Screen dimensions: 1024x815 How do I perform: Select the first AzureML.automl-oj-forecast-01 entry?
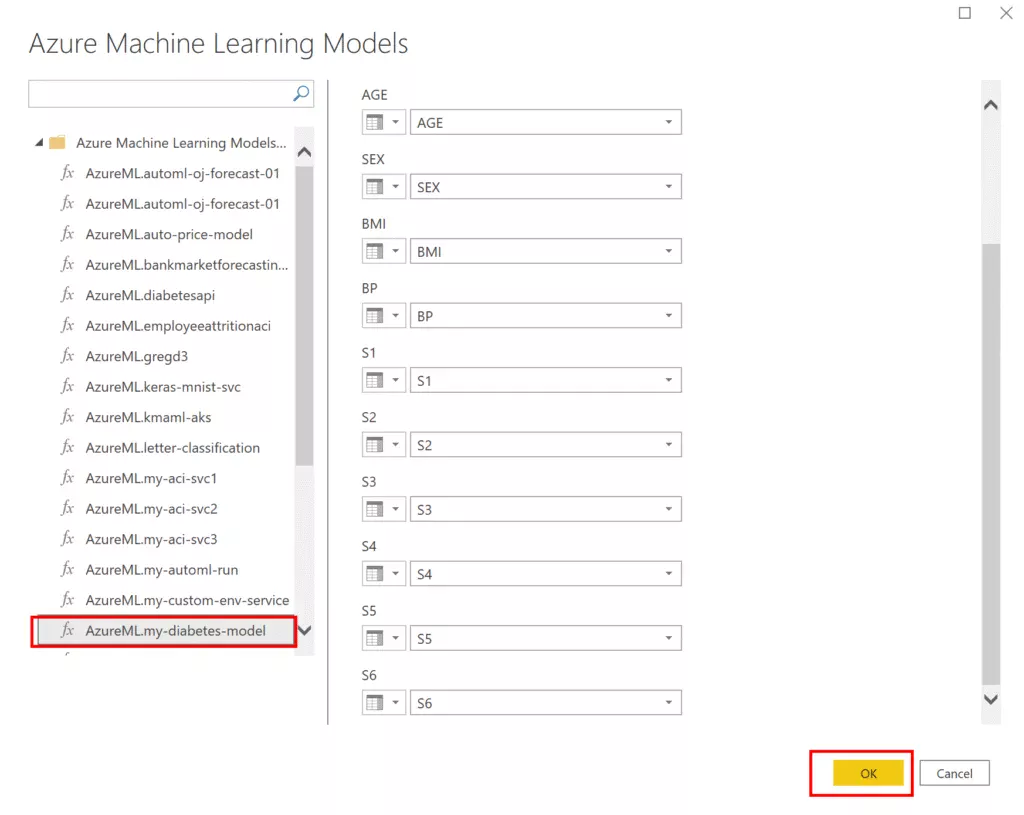click(x=182, y=173)
